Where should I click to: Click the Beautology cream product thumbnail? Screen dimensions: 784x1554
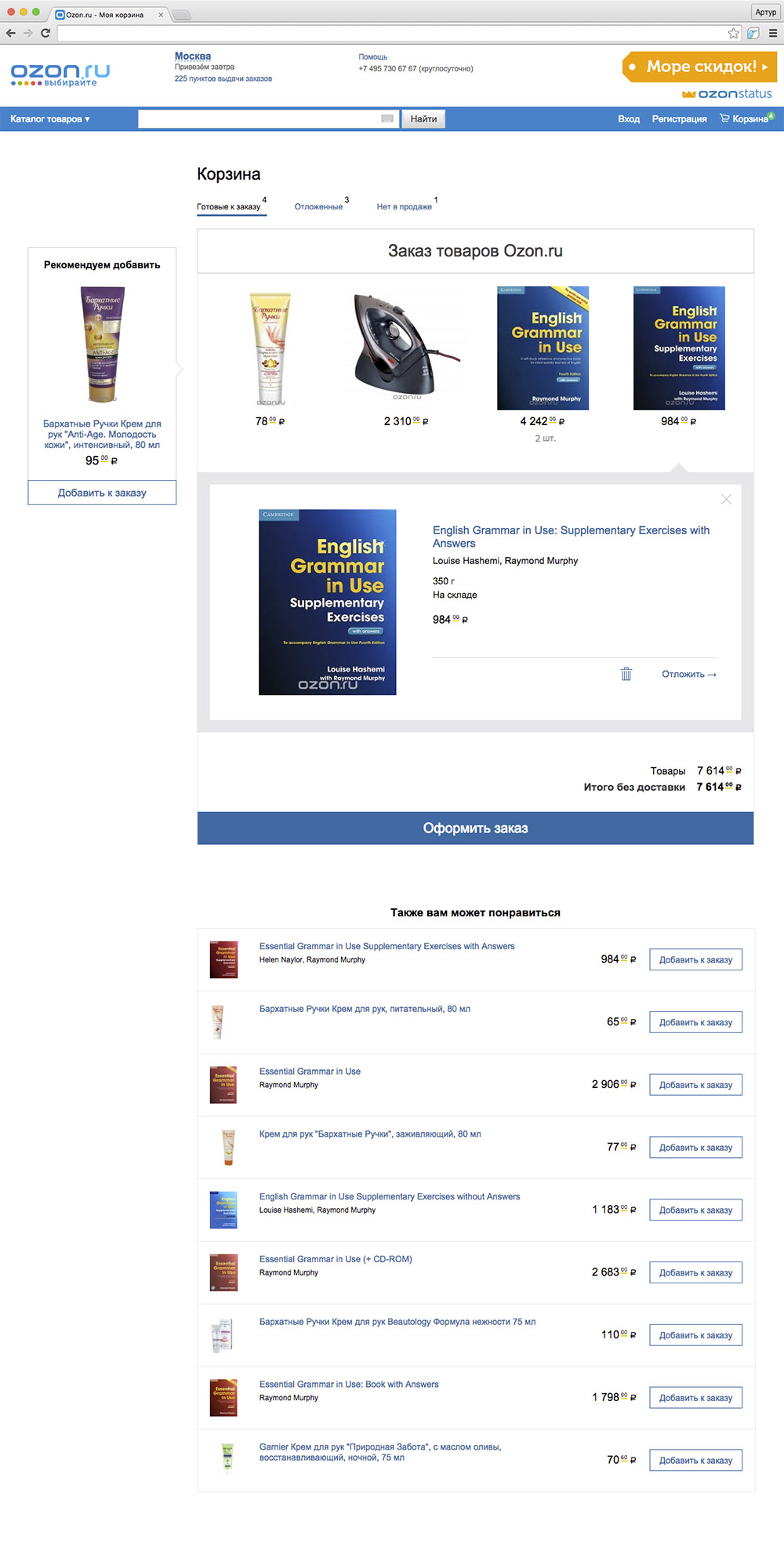(223, 1336)
